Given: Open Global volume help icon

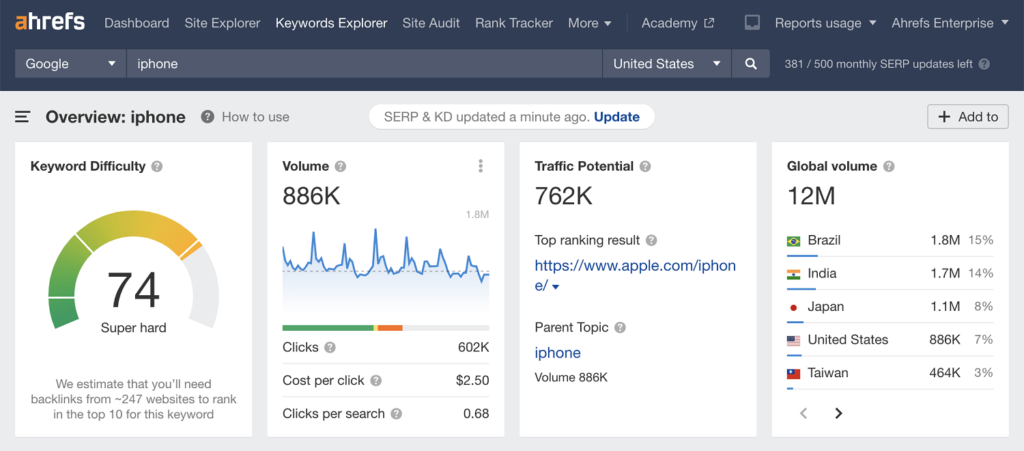Looking at the screenshot, I should pyautogui.click(x=888, y=166).
